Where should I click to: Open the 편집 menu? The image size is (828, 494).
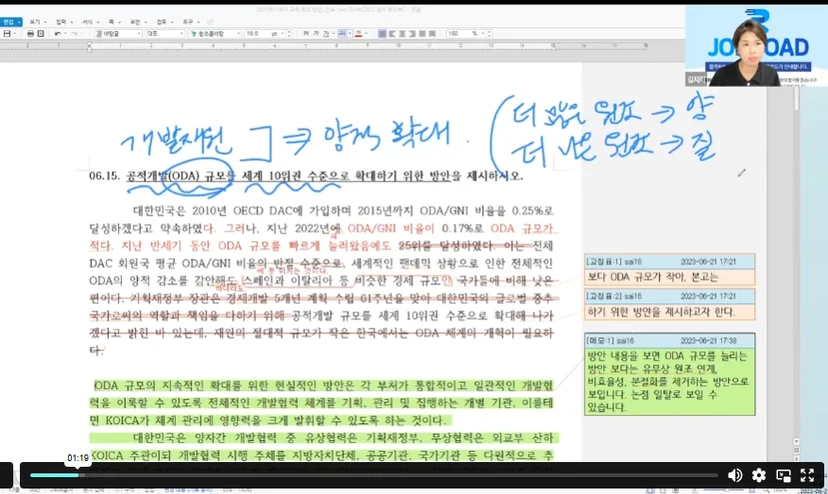coord(11,22)
